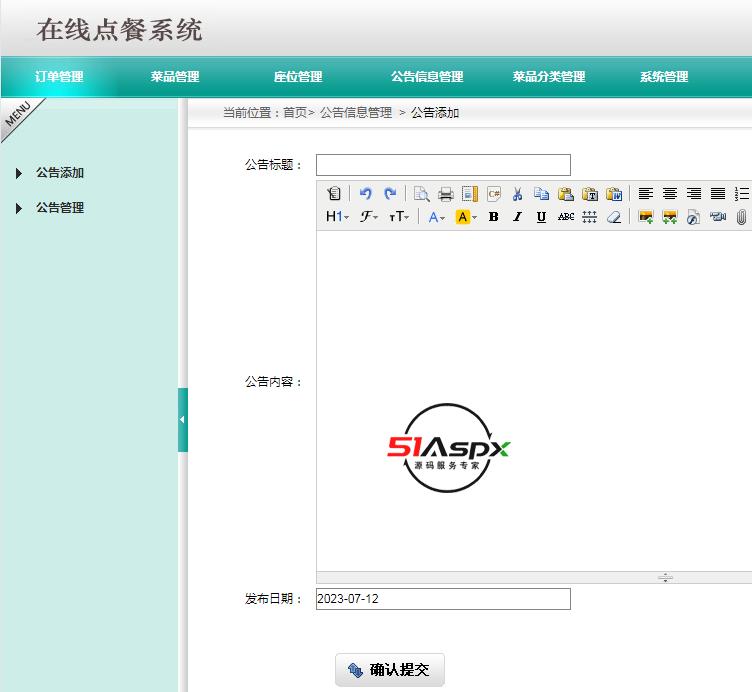
Task: Insert video with camera icon
Action: (x=717, y=217)
